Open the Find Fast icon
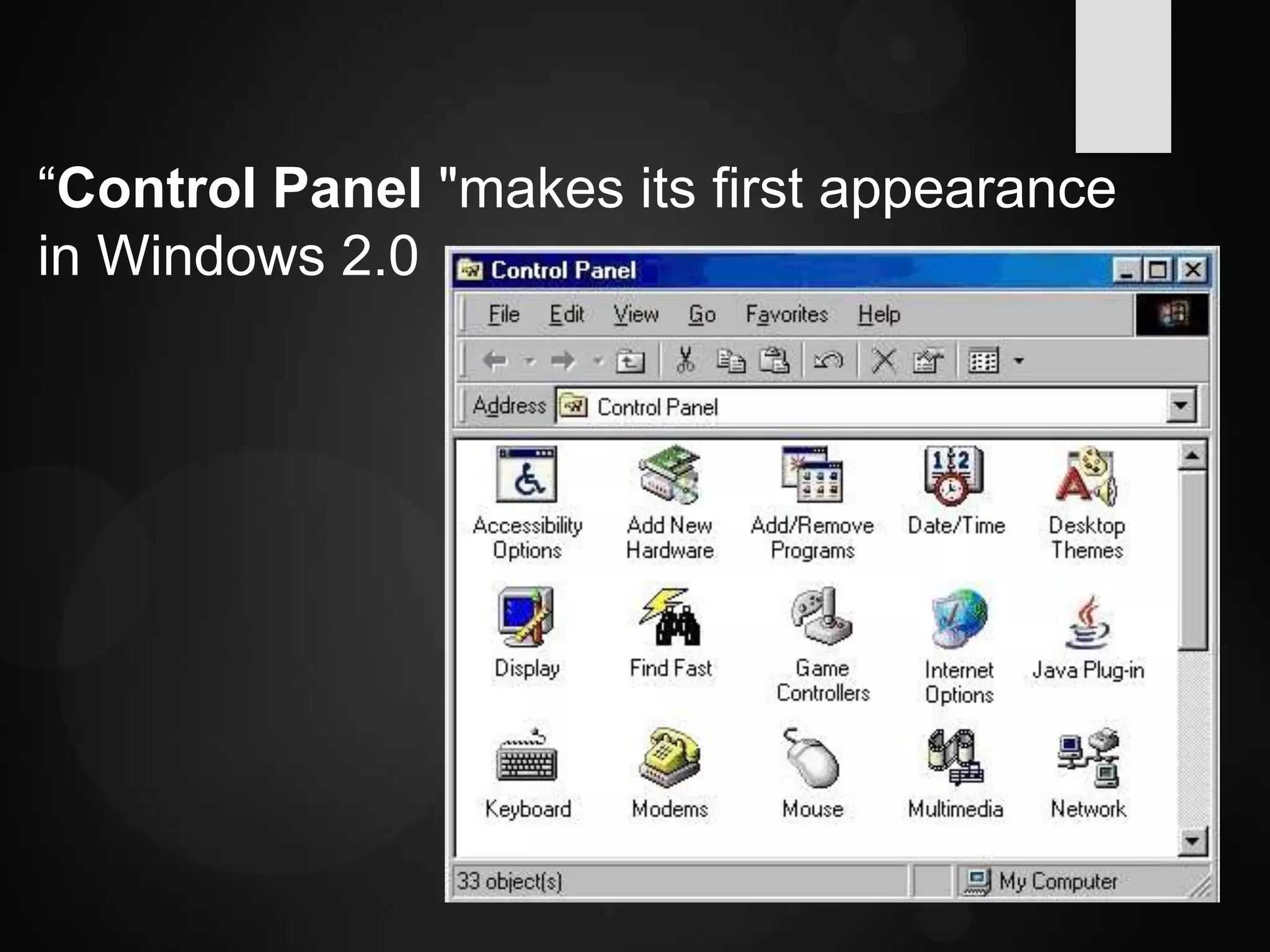 coord(670,617)
